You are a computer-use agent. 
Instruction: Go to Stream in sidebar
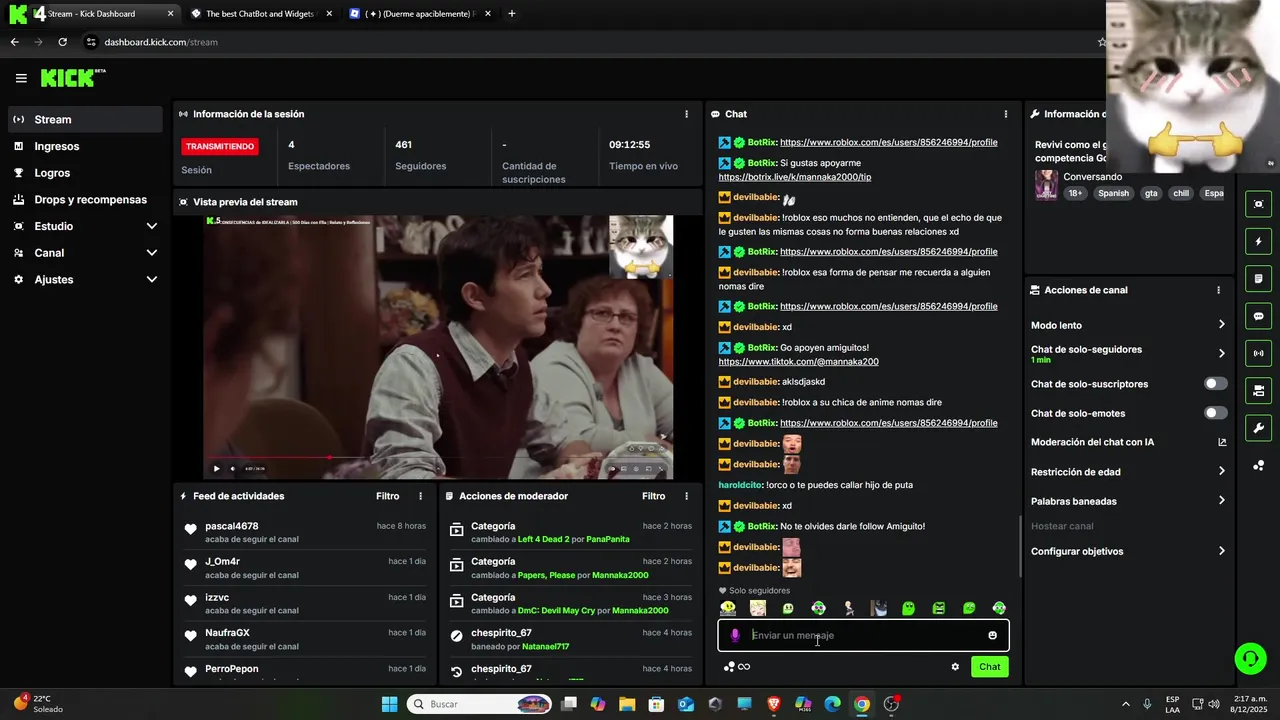85,119
